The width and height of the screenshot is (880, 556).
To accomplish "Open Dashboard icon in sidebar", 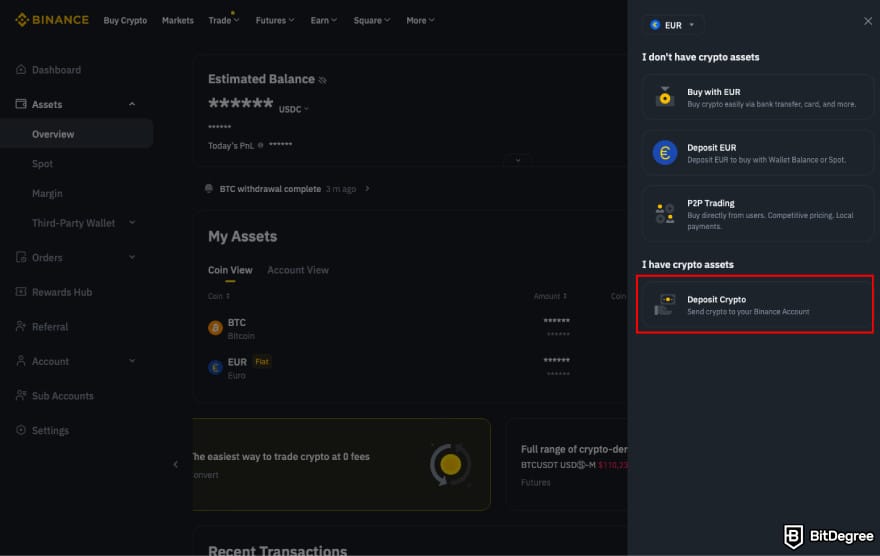I will [21, 70].
